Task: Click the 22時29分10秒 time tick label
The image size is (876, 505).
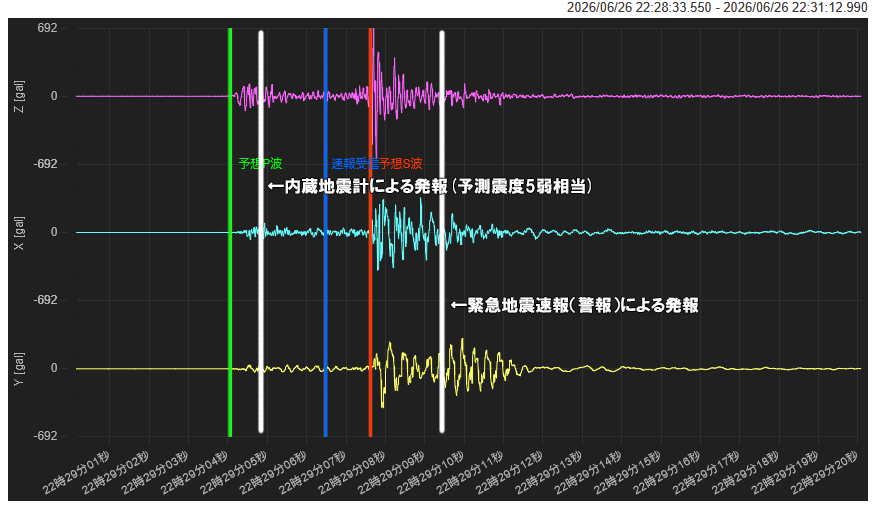Action: coord(431,472)
